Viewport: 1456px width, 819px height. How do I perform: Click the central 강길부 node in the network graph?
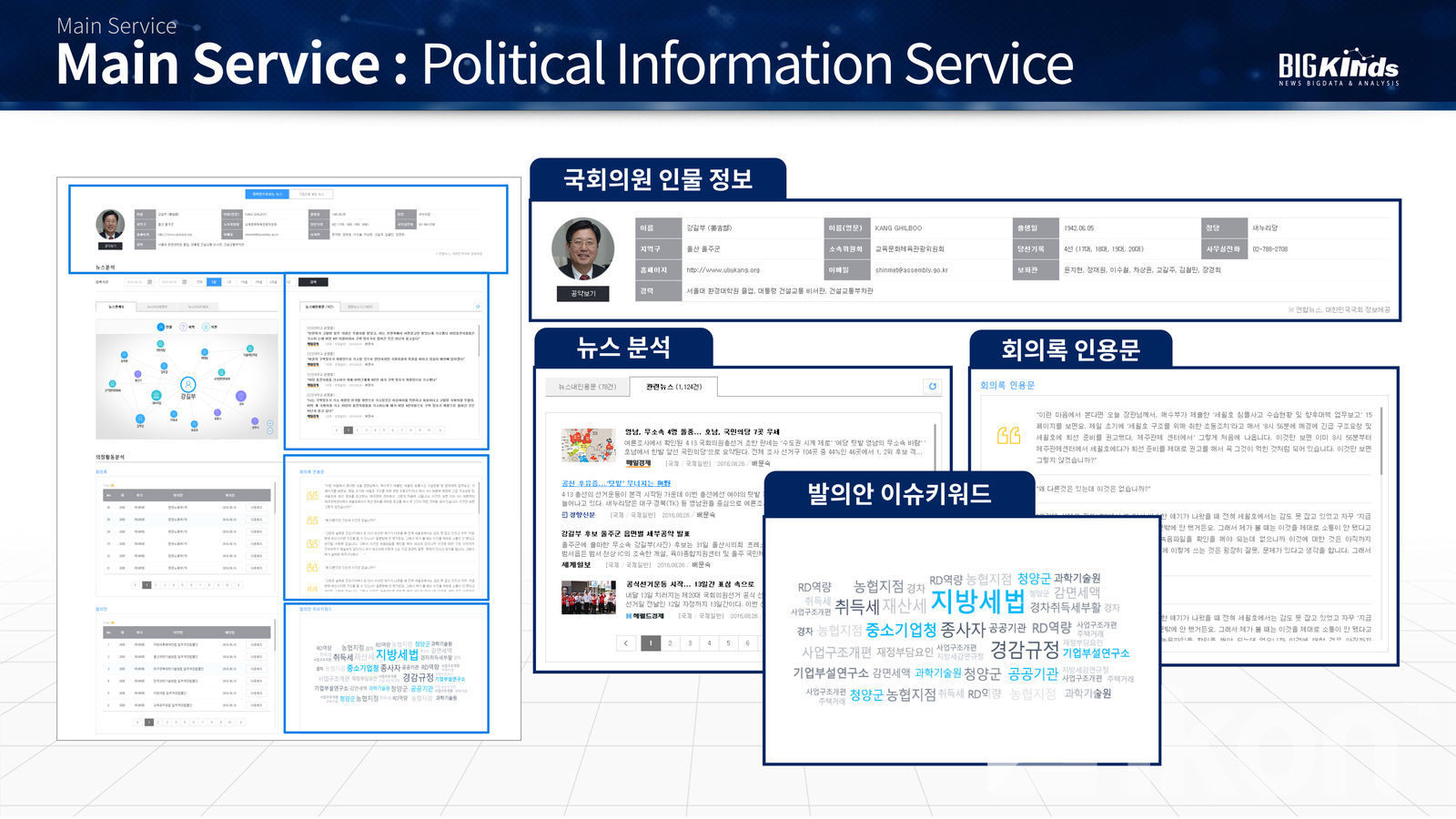(187, 385)
